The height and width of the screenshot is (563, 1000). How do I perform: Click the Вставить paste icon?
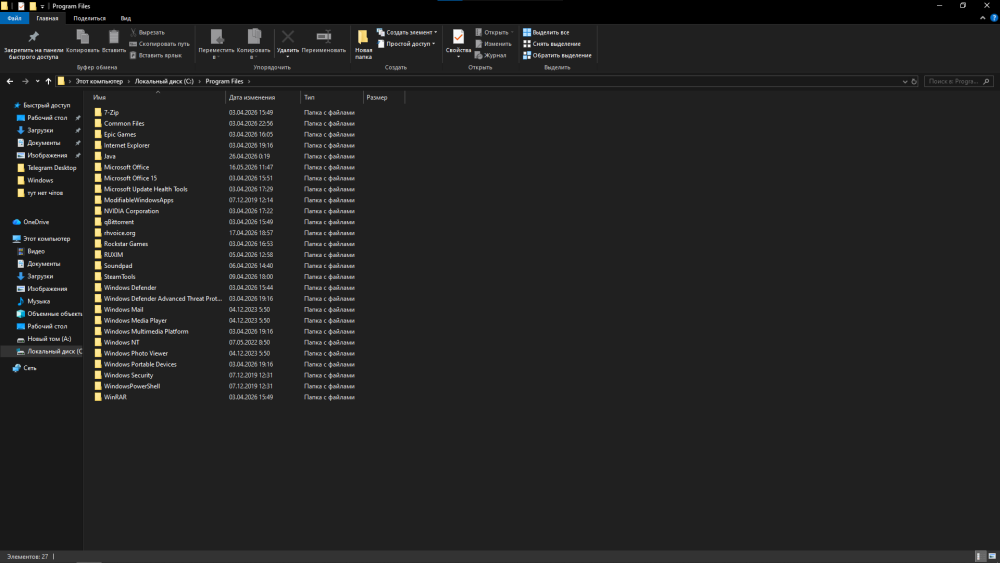pyautogui.click(x=114, y=41)
